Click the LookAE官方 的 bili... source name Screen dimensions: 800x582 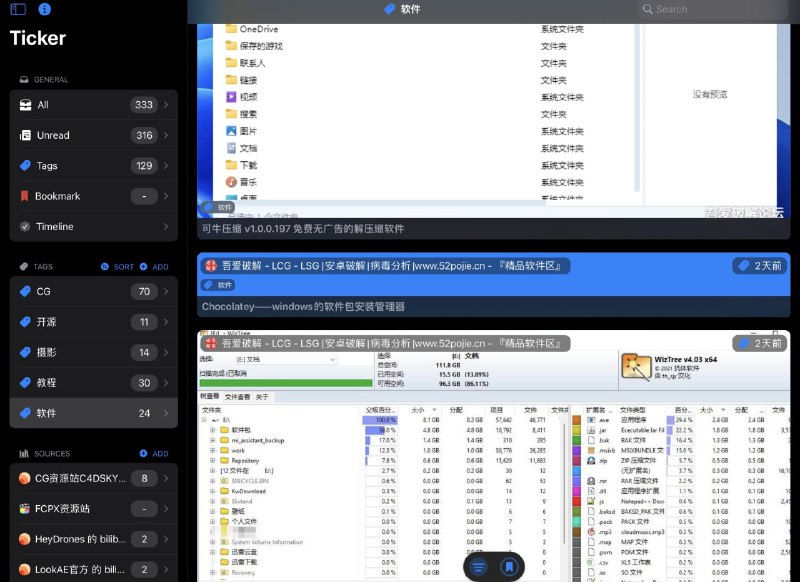[80, 569]
